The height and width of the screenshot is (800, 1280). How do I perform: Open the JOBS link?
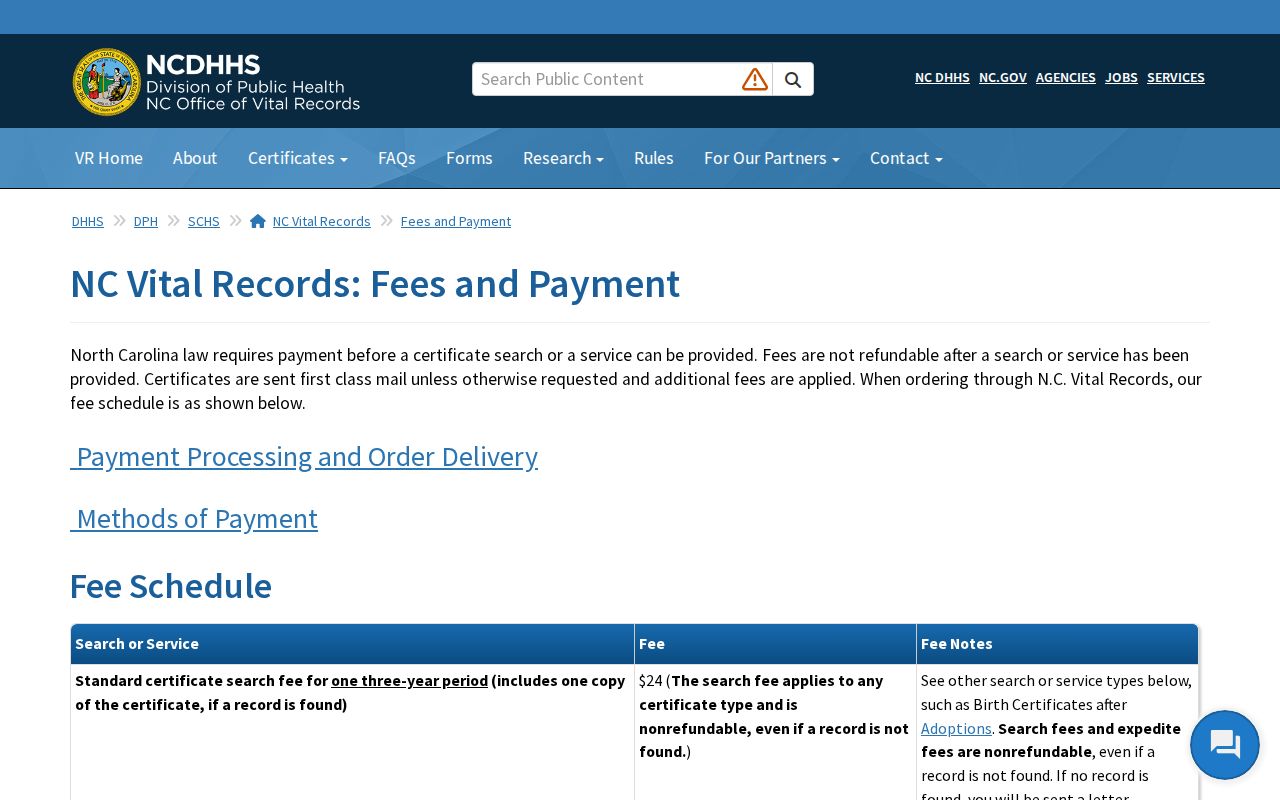tap(1121, 77)
